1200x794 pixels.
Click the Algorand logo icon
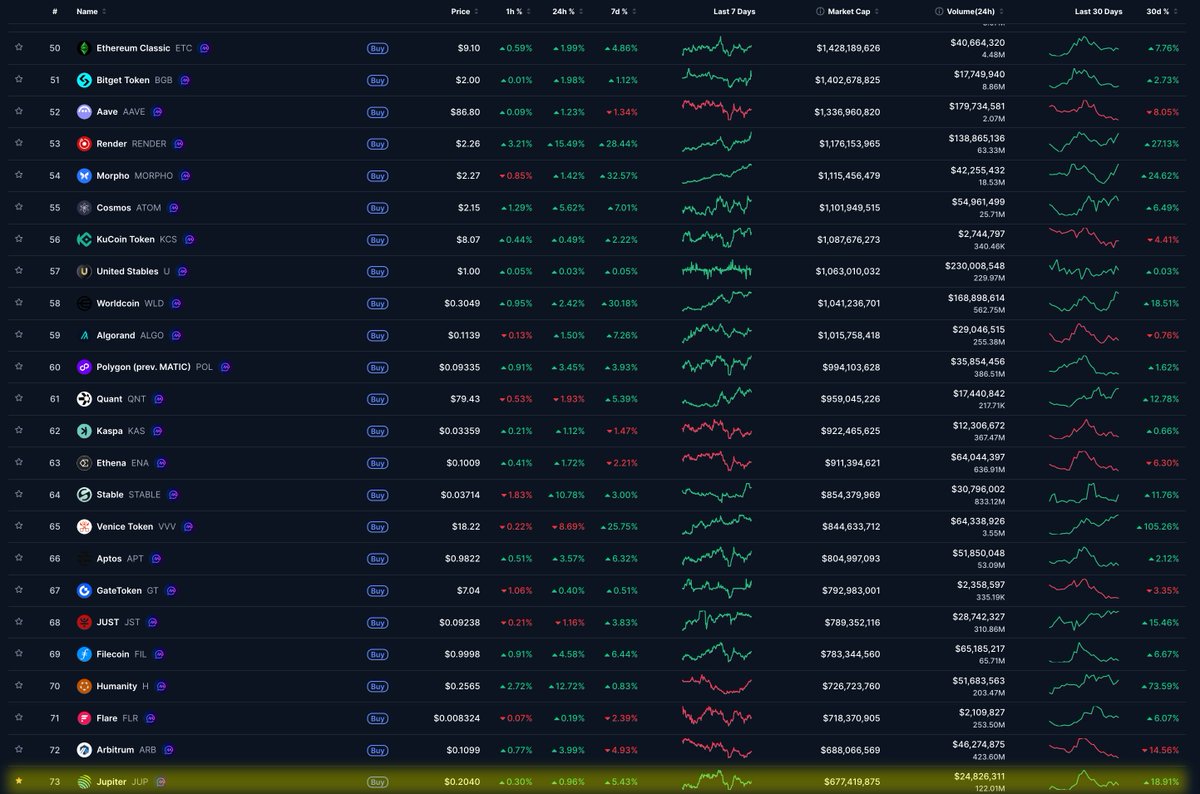pos(84,335)
